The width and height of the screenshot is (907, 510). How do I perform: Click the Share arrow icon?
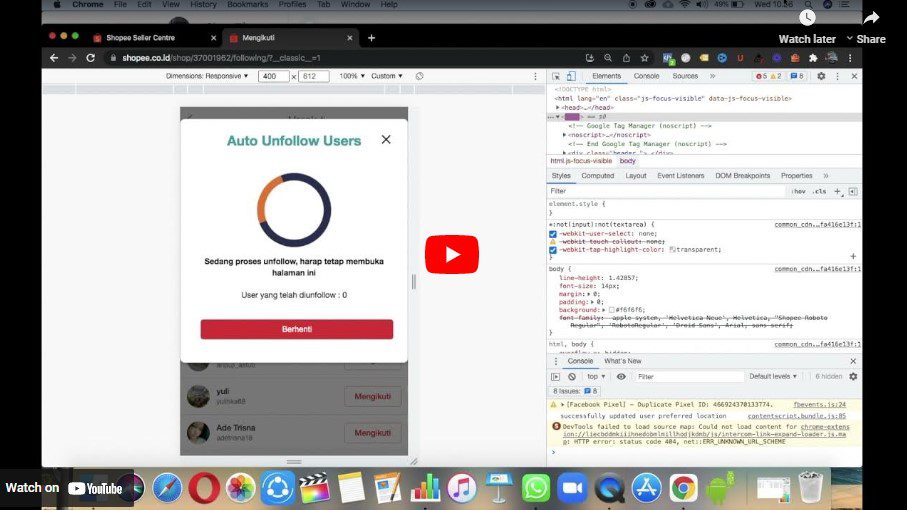click(871, 18)
